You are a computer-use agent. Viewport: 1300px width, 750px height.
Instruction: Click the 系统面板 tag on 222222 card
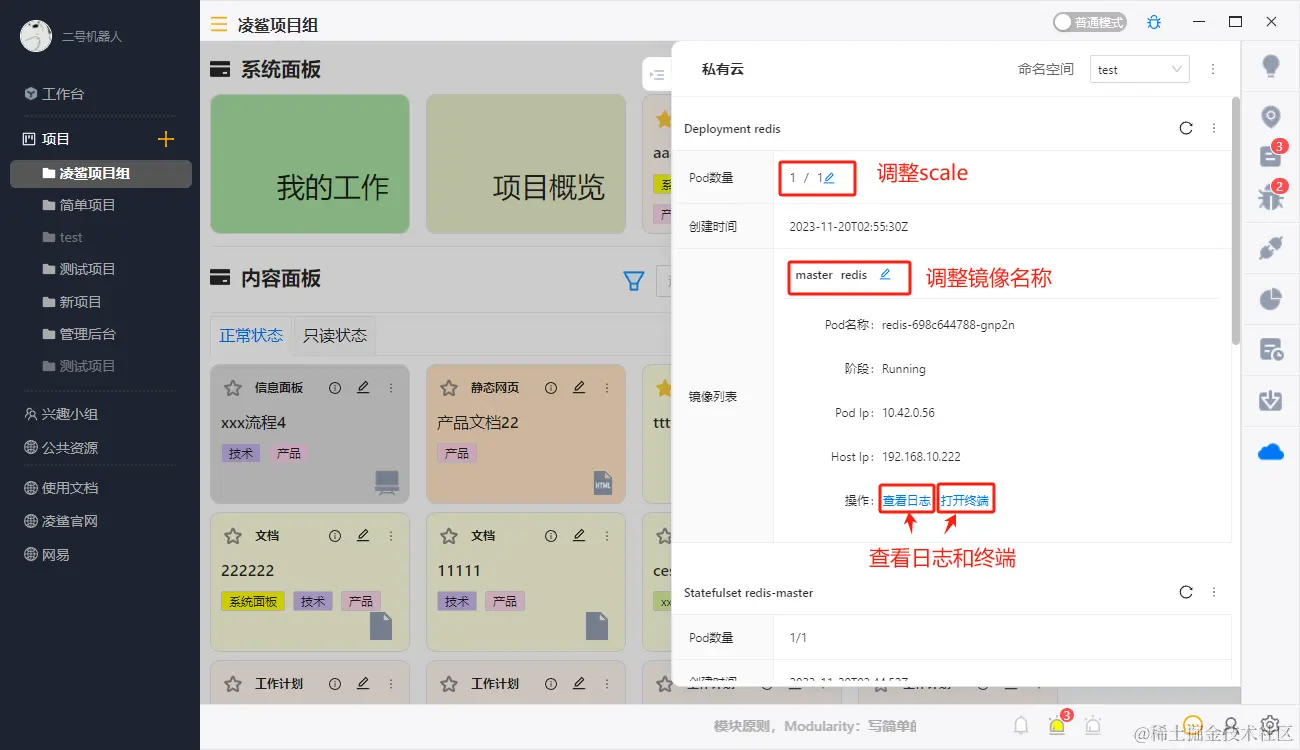253,601
